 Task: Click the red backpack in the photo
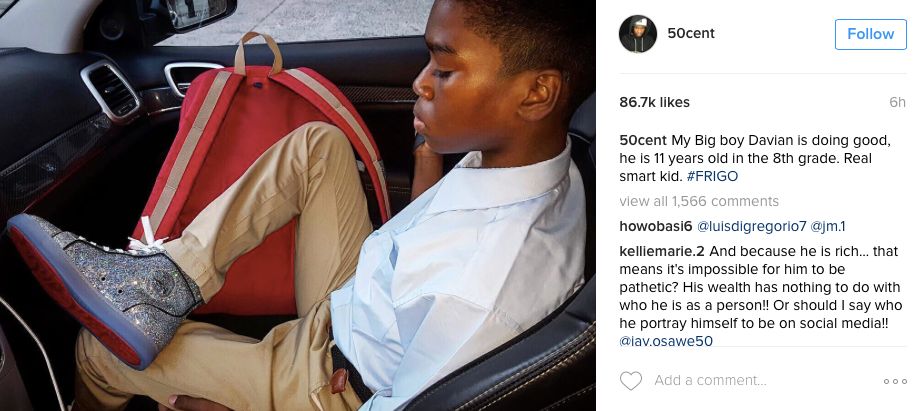(258, 176)
